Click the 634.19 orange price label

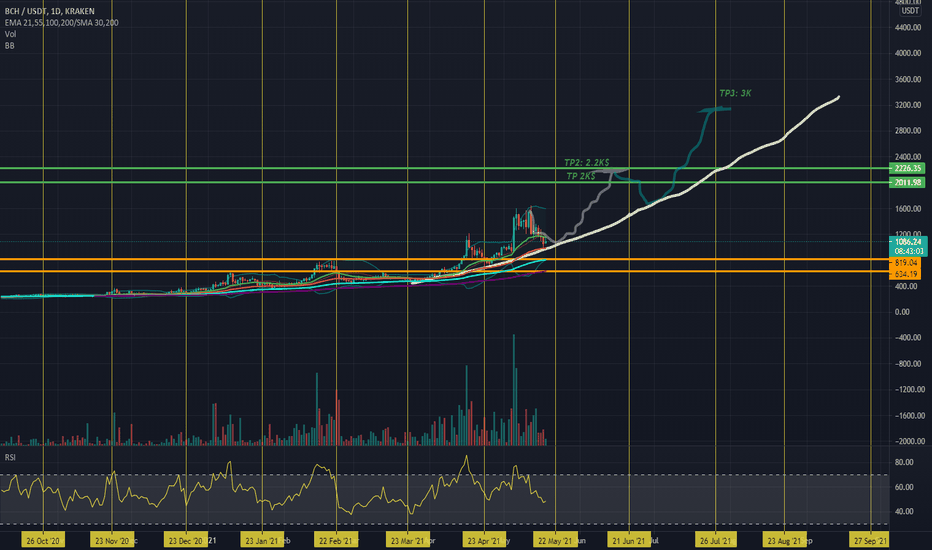click(906, 274)
